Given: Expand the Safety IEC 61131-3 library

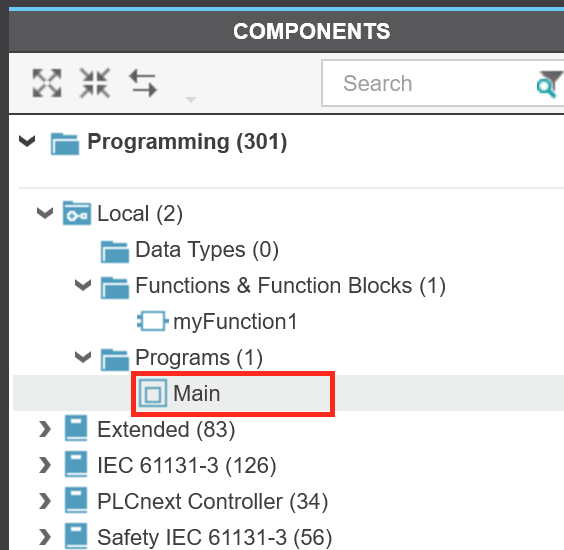Looking at the screenshot, I should (x=45, y=537).
